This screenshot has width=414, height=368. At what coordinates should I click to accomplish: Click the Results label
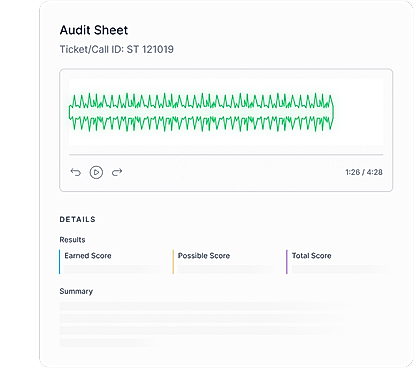pos(72,240)
